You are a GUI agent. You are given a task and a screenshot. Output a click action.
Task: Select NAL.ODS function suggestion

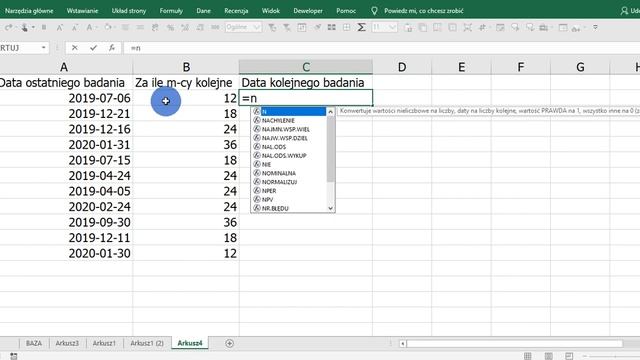click(x=289, y=147)
